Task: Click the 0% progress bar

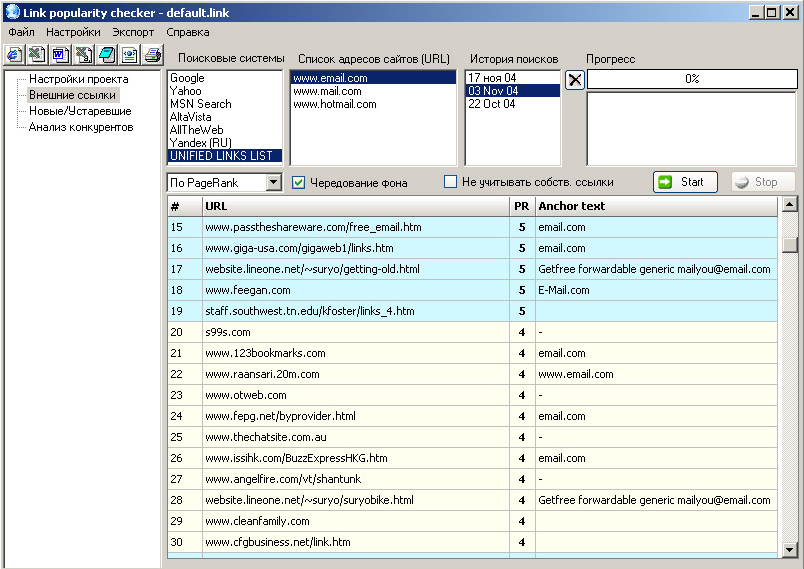Action: click(x=691, y=79)
